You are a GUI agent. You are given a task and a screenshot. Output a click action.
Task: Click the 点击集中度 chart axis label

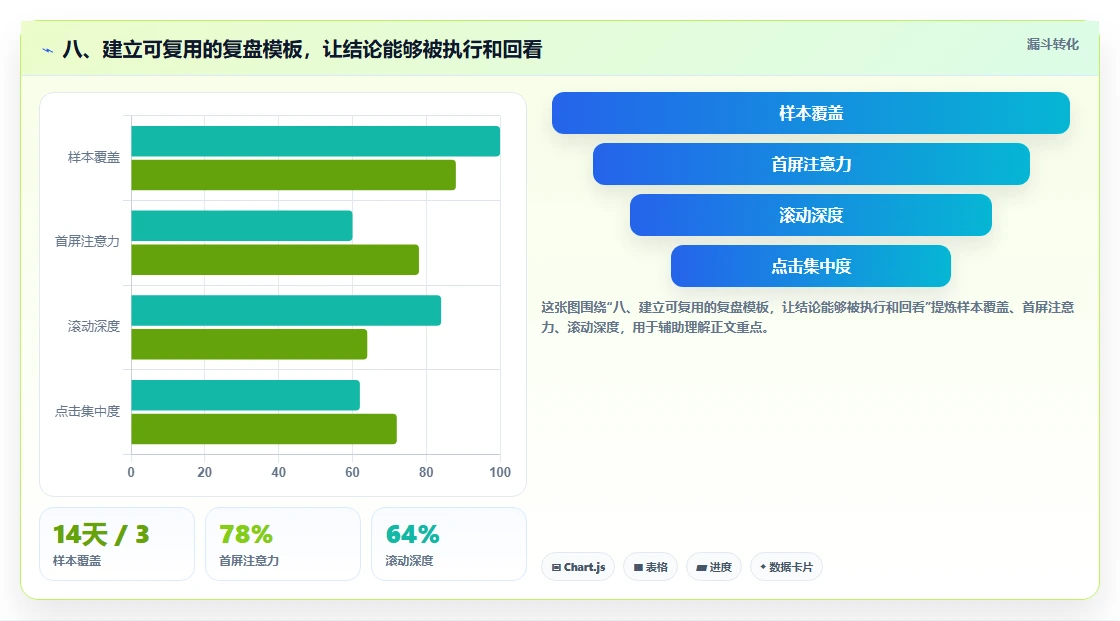pyautogui.click(x=87, y=412)
